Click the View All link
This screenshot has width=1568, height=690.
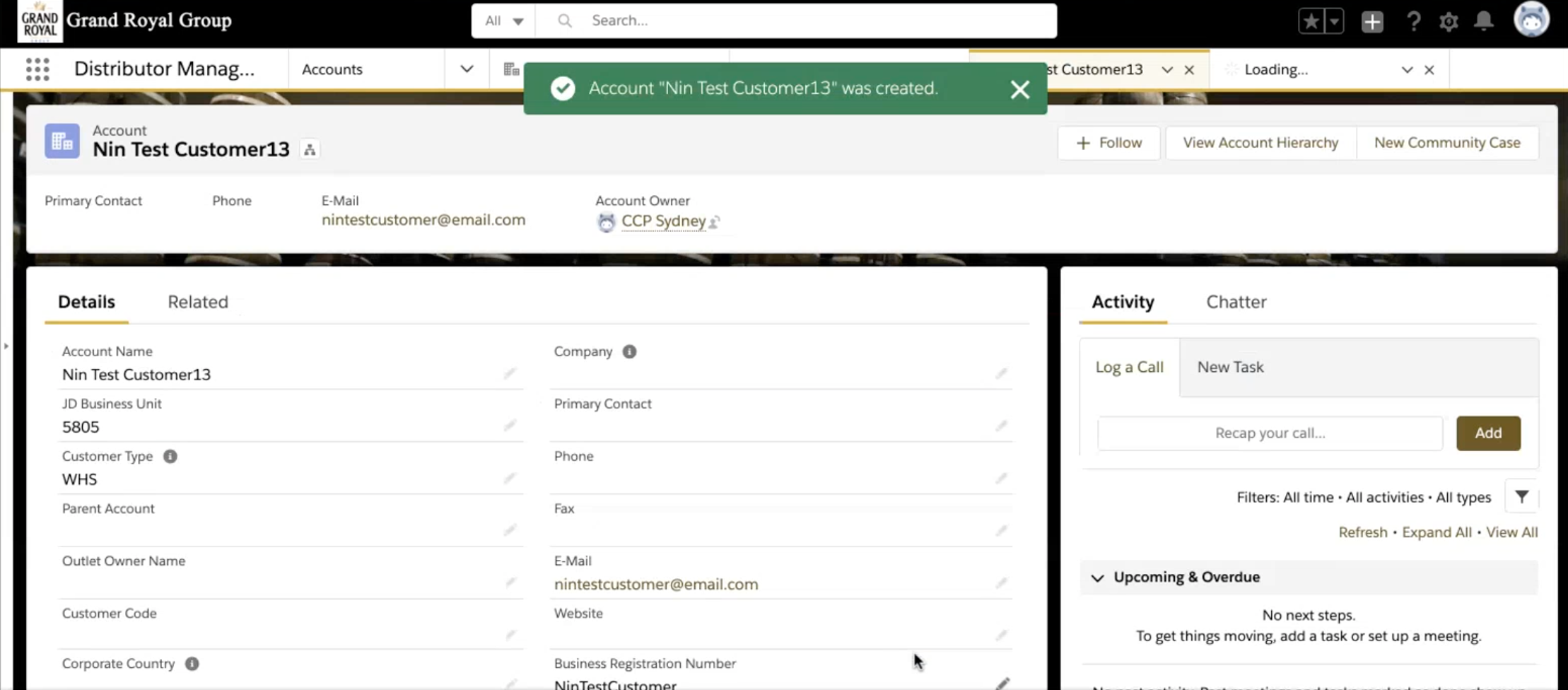click(x=1511, y=532)
